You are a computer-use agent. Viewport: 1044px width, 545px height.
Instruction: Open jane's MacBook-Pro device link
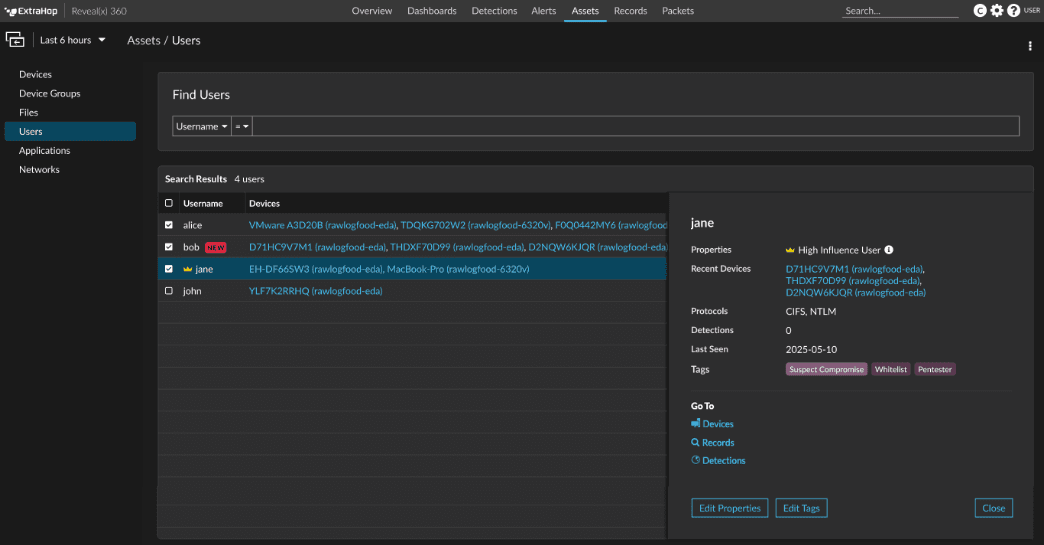click(458, 269)
